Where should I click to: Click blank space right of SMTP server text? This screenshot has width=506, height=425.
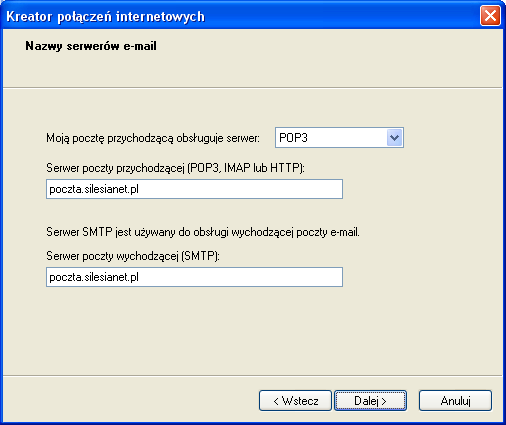click(x=240, y=277)
